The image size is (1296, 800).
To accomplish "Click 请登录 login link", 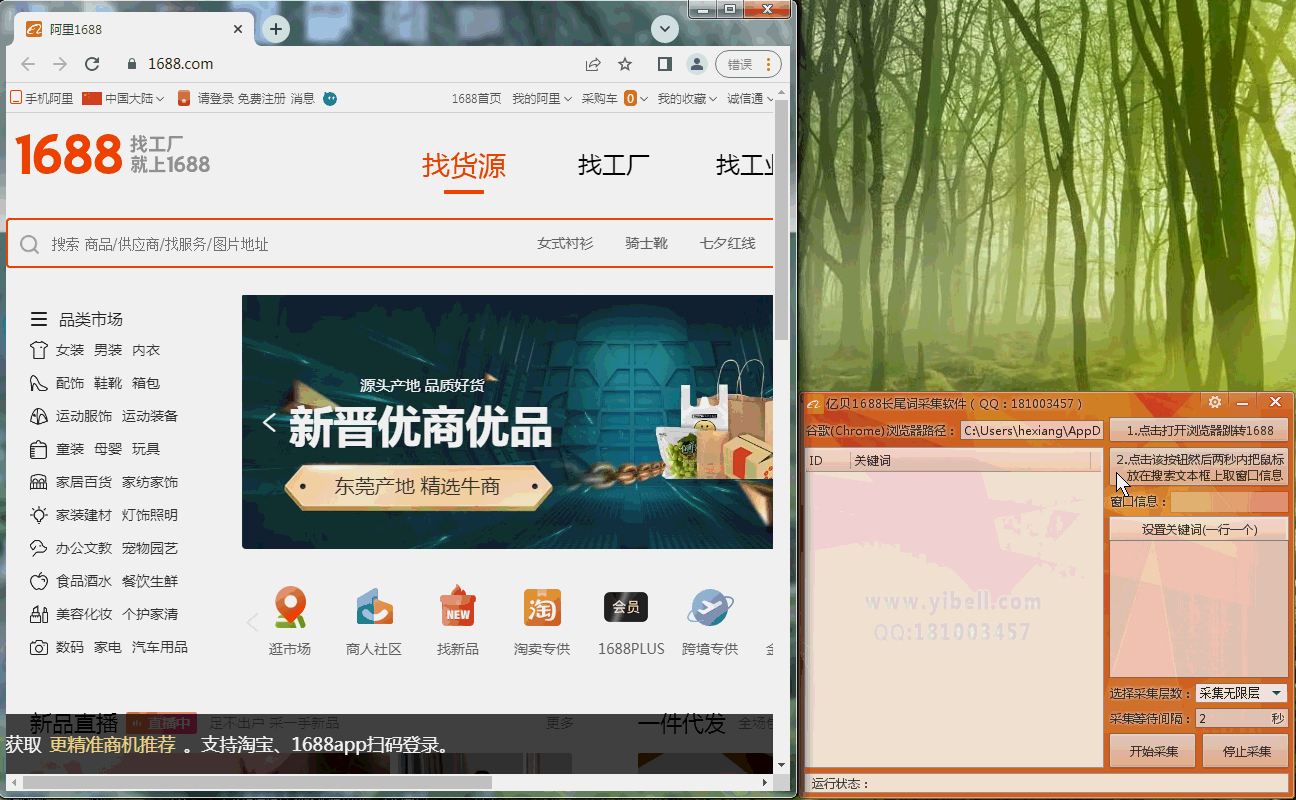I will (215, 98).
